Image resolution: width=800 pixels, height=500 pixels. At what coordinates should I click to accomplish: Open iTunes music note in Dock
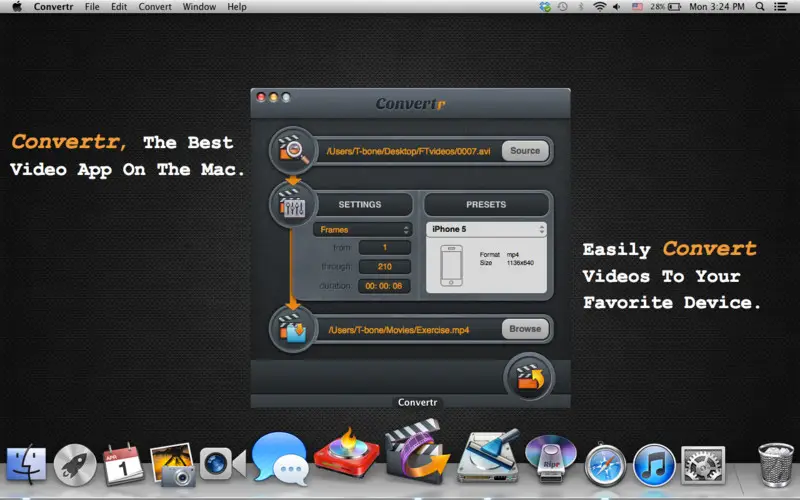pos(654,465)
